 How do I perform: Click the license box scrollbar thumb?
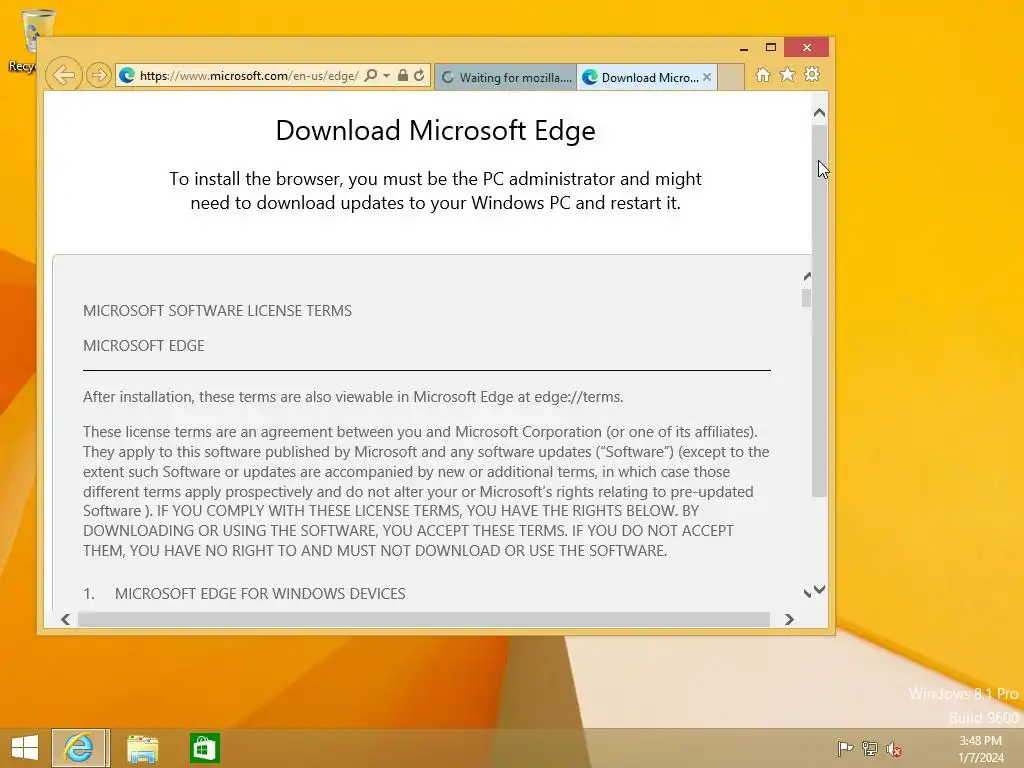pyautogui.click(x=807, y=298)
